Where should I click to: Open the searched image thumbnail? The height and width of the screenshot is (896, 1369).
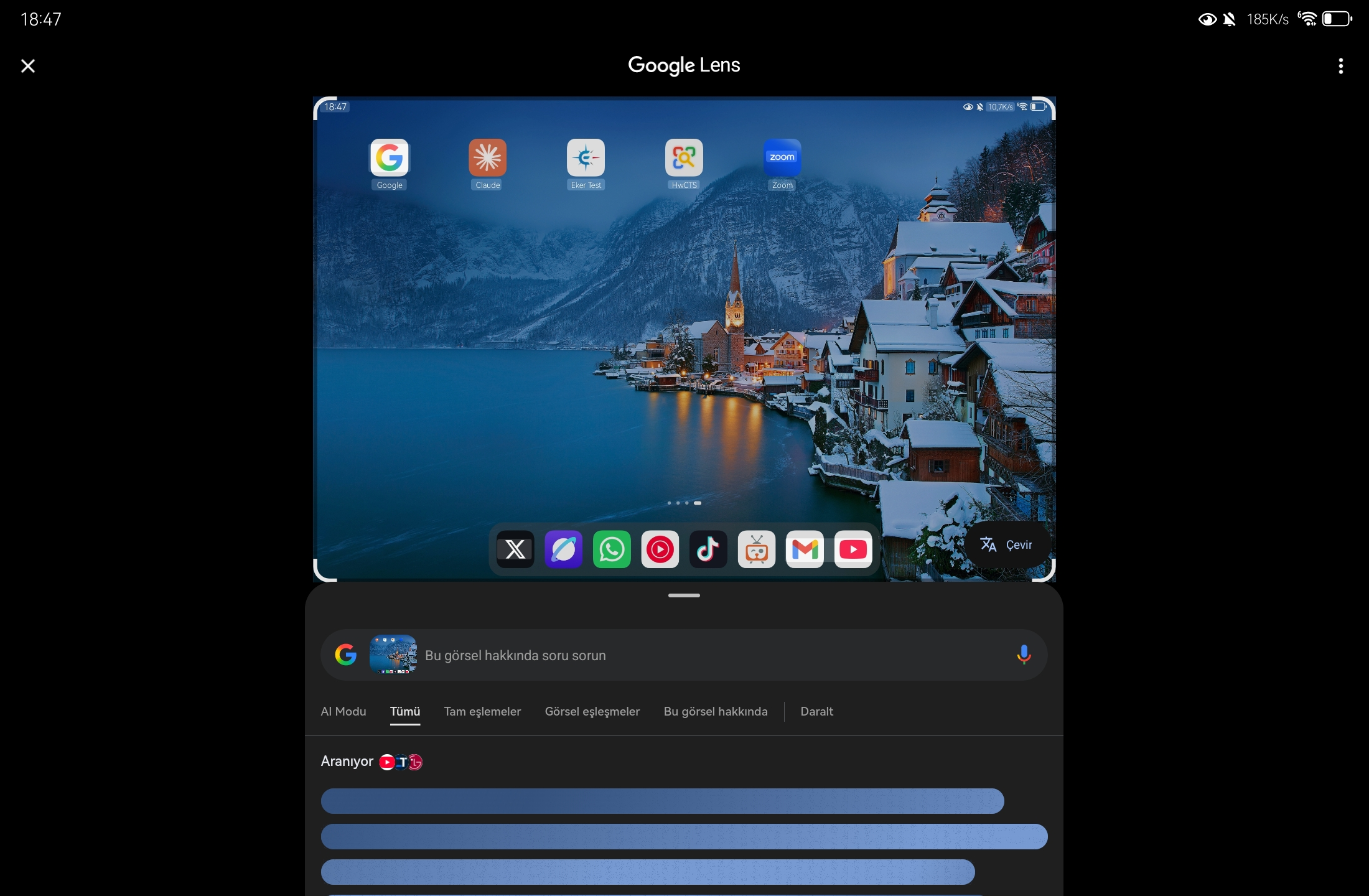(393, 655)
